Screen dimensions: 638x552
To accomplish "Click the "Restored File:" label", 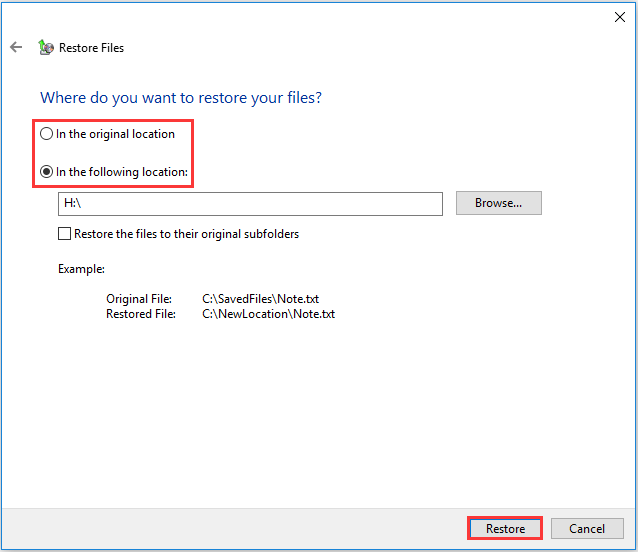I will (x=141, y=314).
